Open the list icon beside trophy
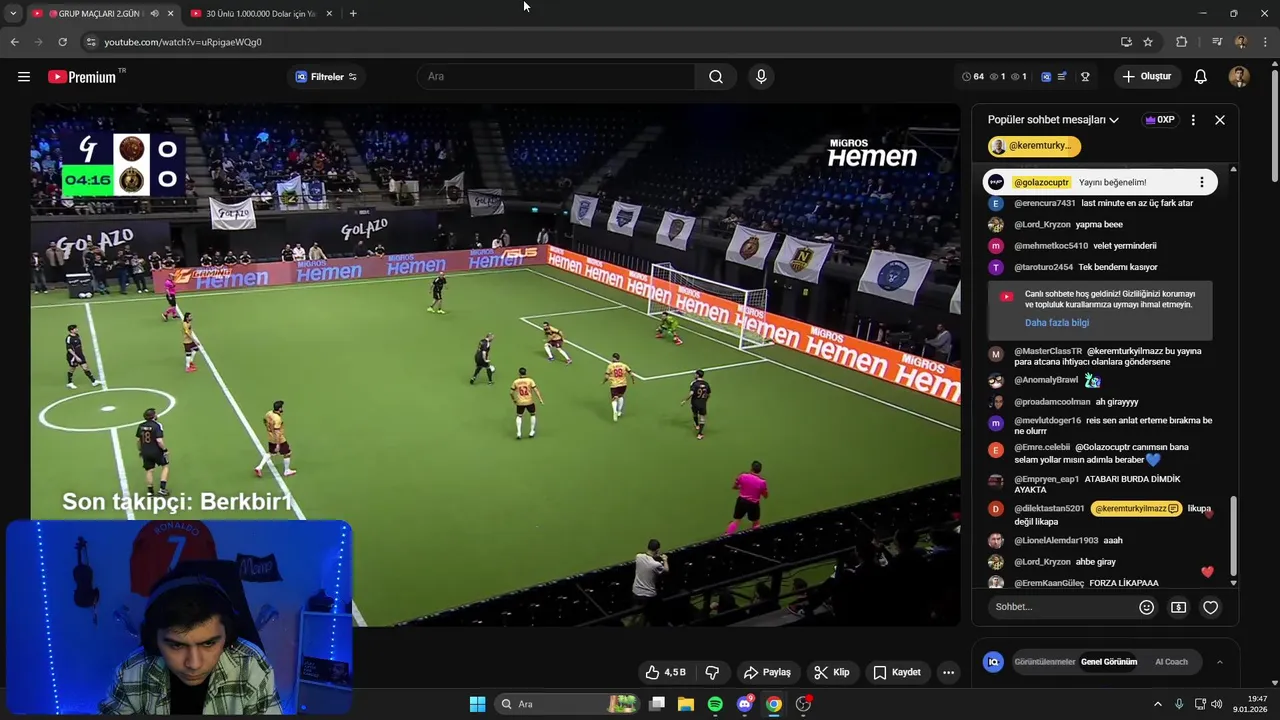 1062,77
